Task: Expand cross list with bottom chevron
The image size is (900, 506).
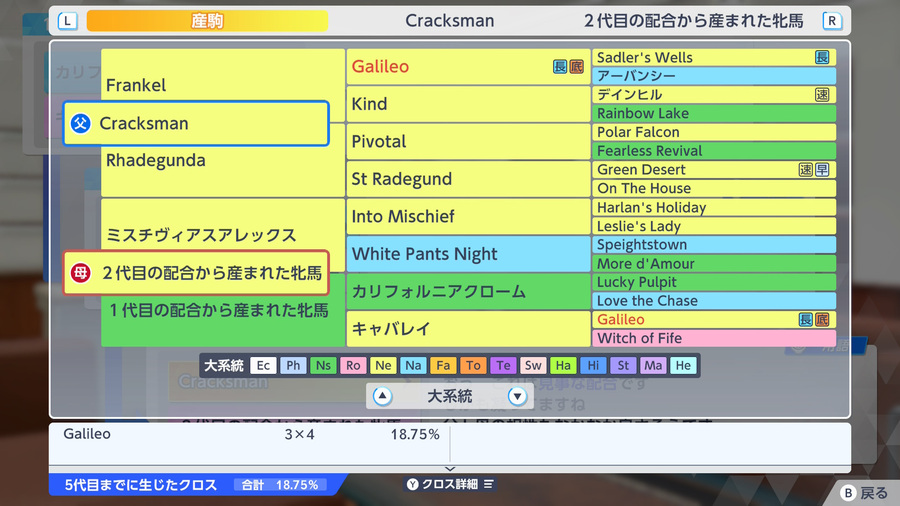Action: coord(450,469)
